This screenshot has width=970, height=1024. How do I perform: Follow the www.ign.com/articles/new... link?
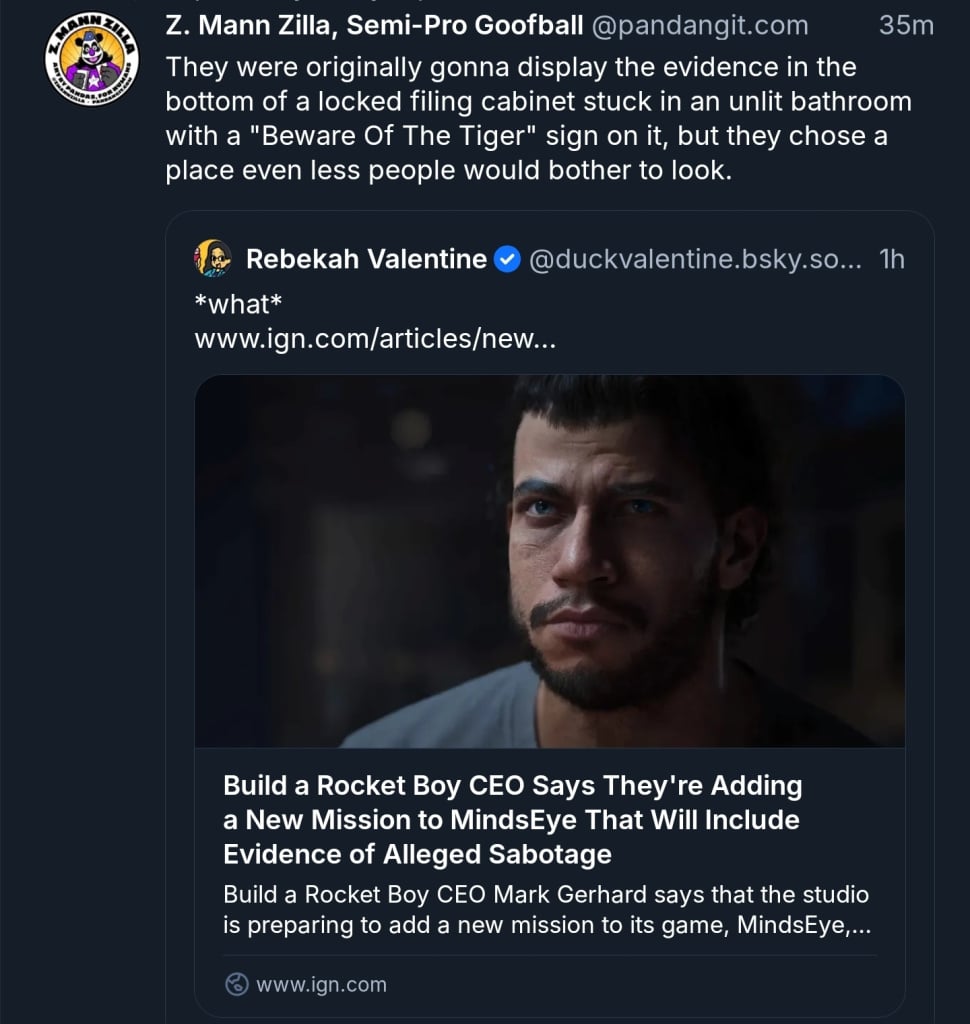pyautogui.click(x=375, y=340)
